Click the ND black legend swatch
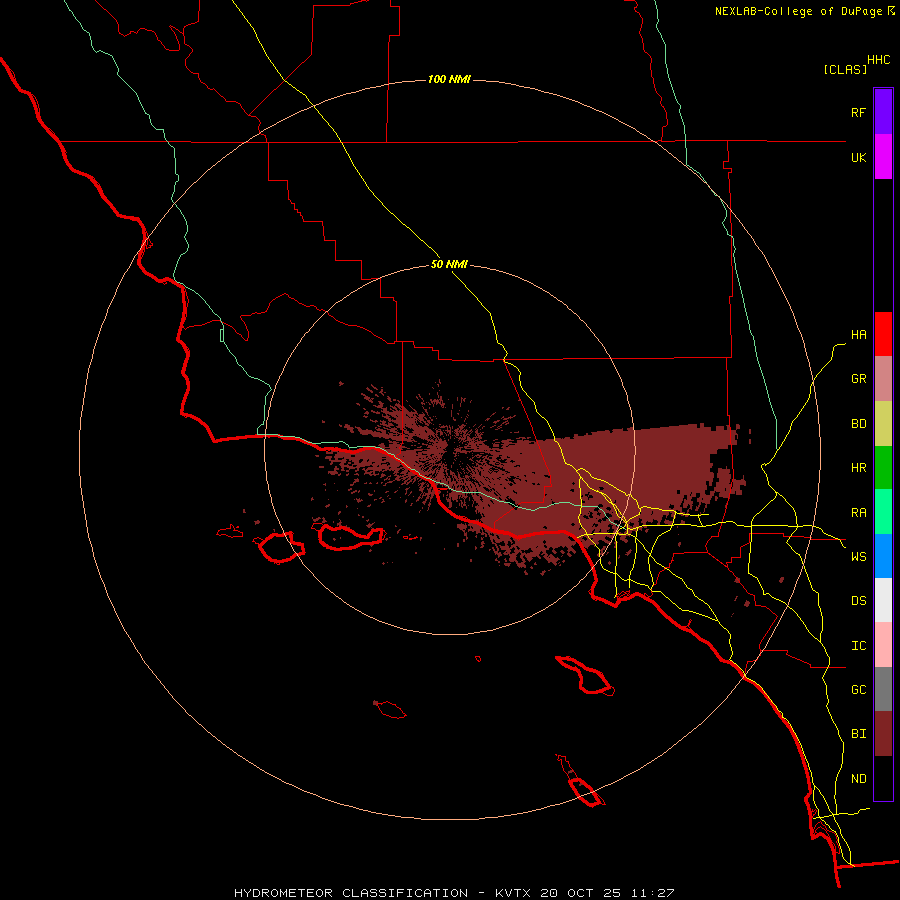The height and width of the screenshot is (900, 900). pos(883,778)
